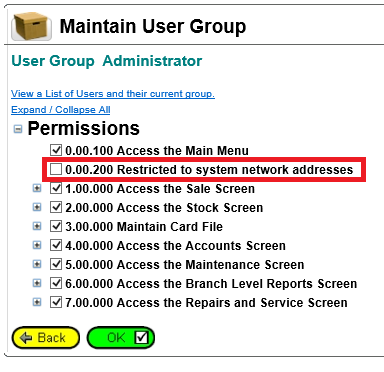Click the label '5.00.000 Access the Maintenance Screen'
Viewport: 384px width, 372px height.
point(185,265)
